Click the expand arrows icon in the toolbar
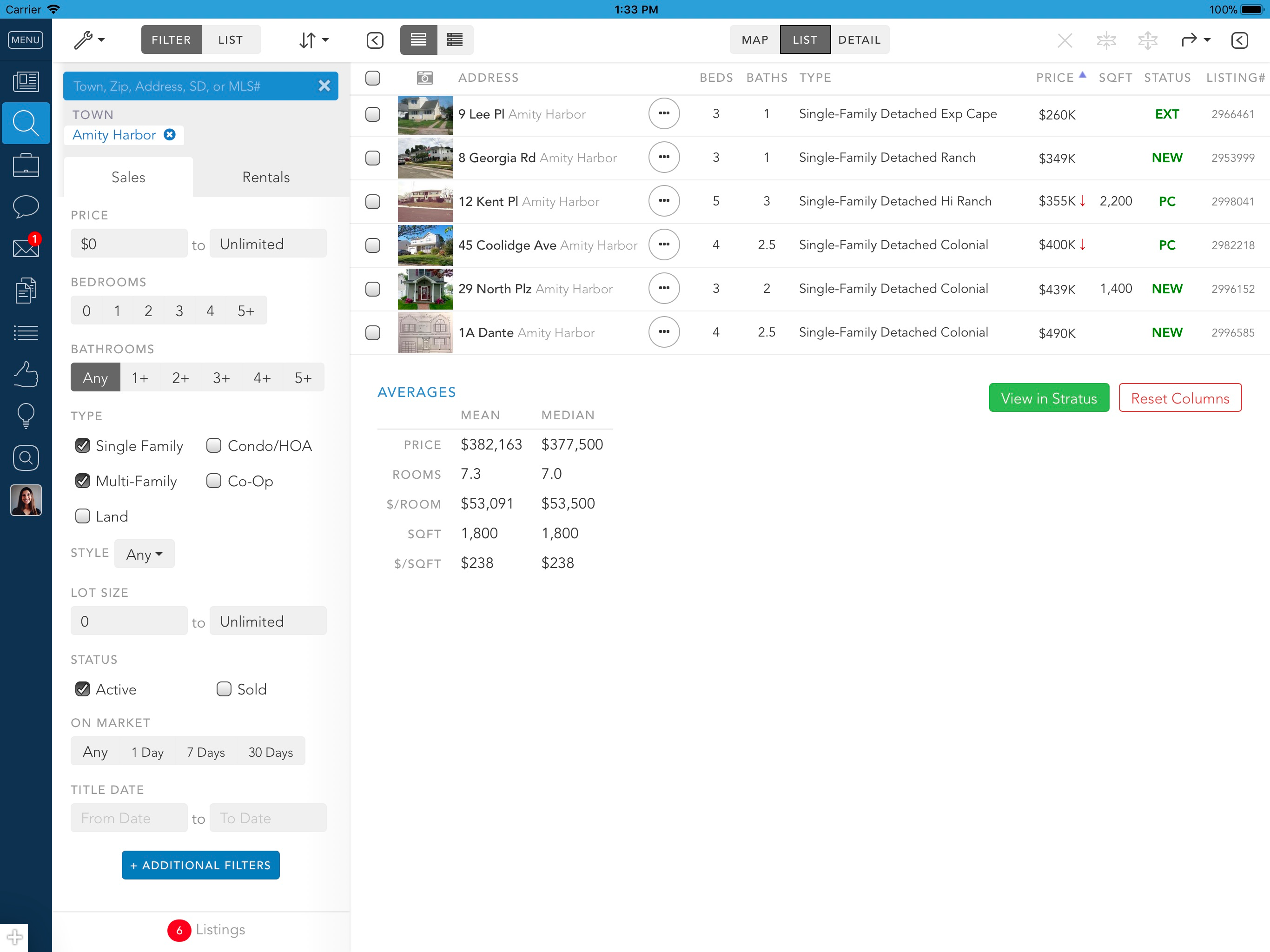 [x=1147, y=40]
